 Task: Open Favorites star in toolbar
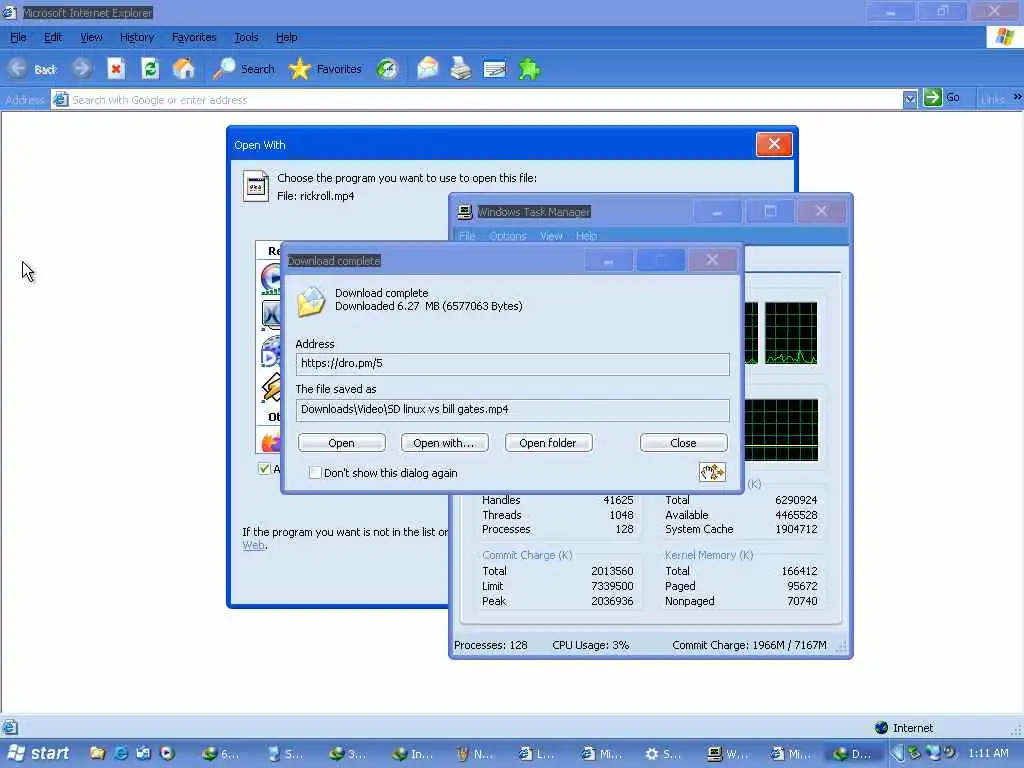(x=299, y=69)
